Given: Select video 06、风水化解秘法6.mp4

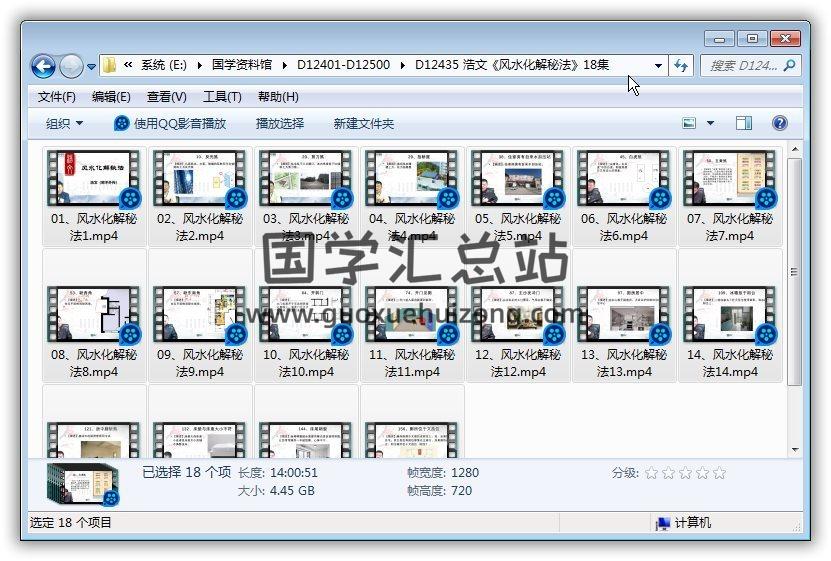Looking at the screenshot, I should pos(624,197).
